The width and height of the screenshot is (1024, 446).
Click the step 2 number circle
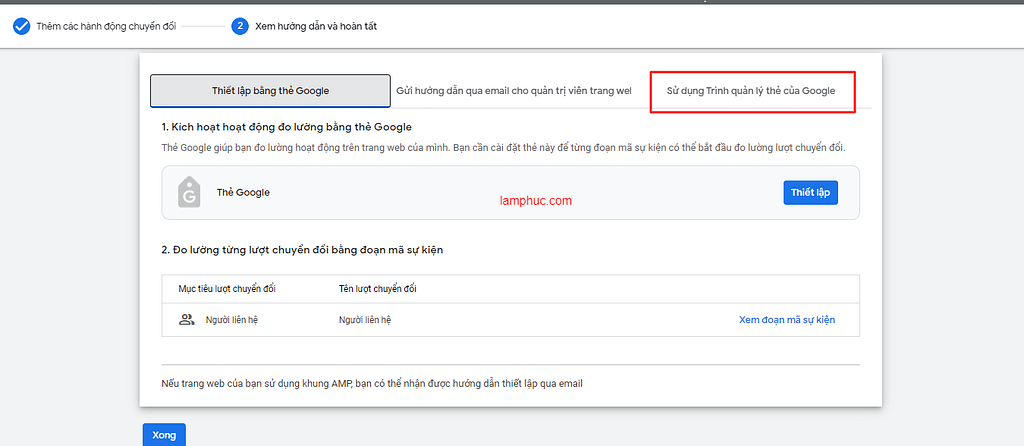click(240, 26)
